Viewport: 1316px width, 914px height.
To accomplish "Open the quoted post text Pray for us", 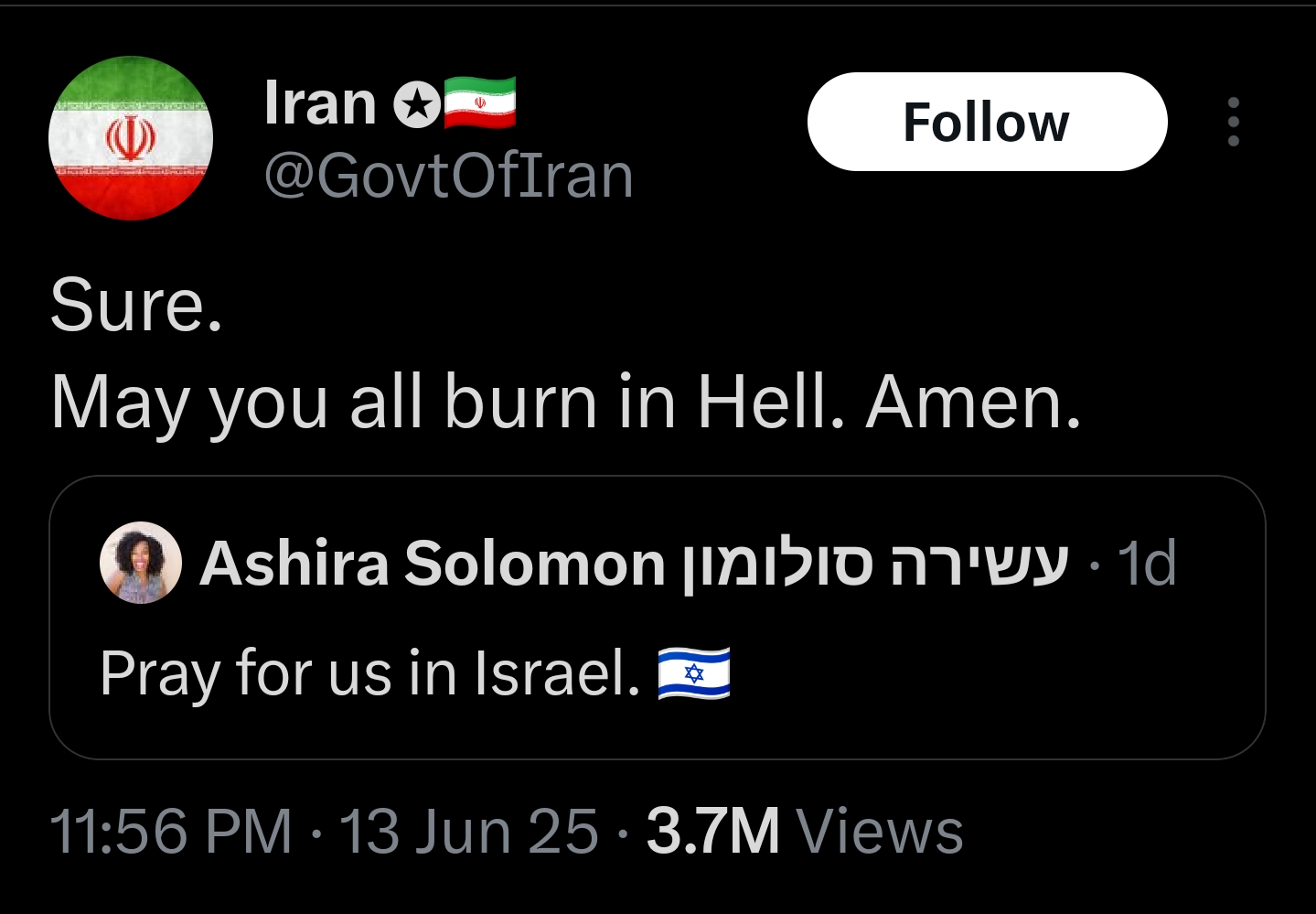I will point(370,673).
